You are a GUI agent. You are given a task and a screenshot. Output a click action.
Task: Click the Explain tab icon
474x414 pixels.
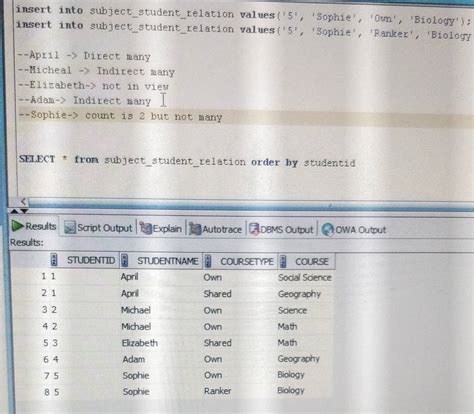coord(146,228)
